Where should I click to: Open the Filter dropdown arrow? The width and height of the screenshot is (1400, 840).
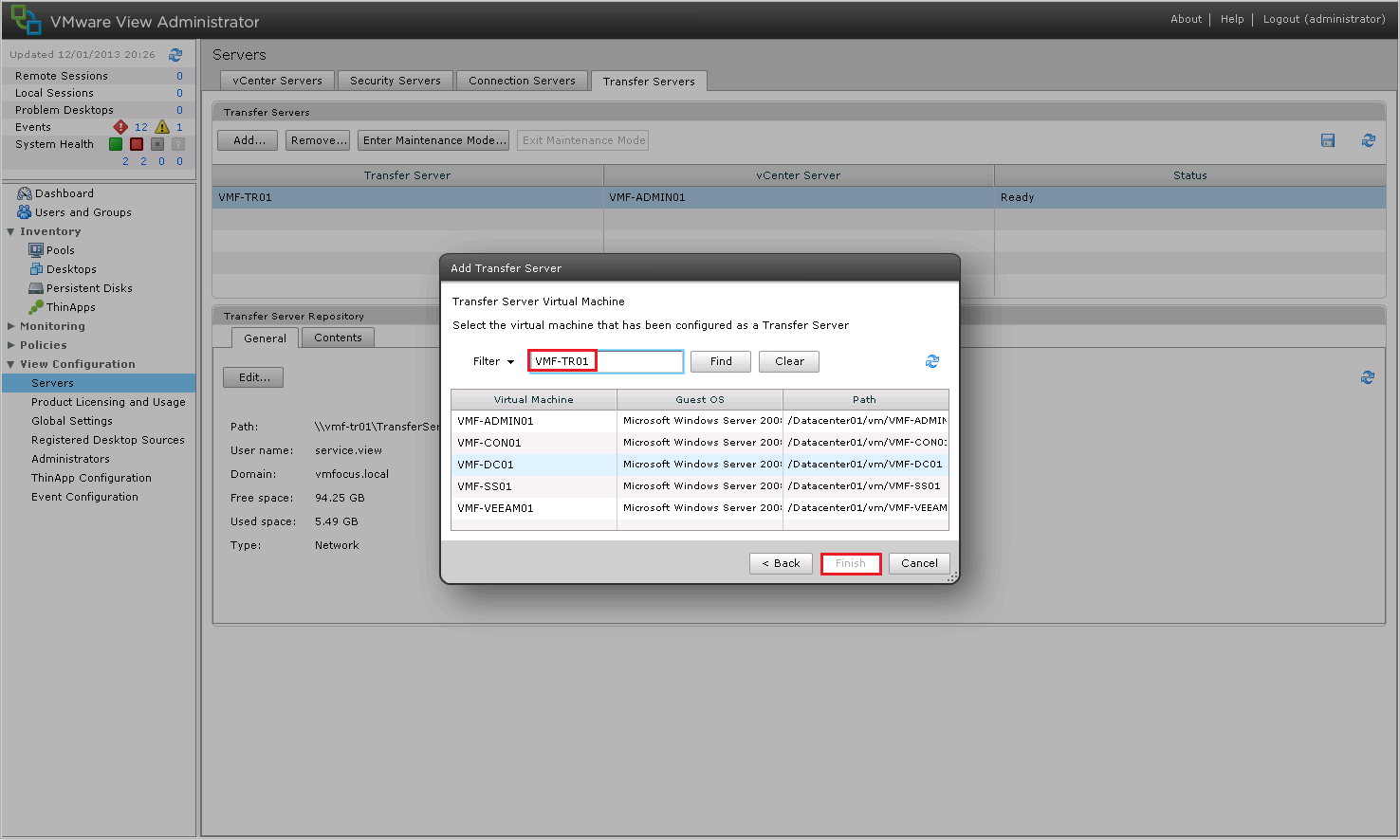coord(510,362)
